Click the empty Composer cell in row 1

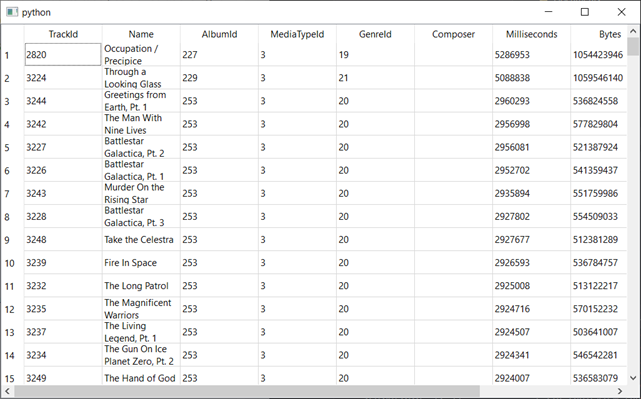(x=454, y=55)
